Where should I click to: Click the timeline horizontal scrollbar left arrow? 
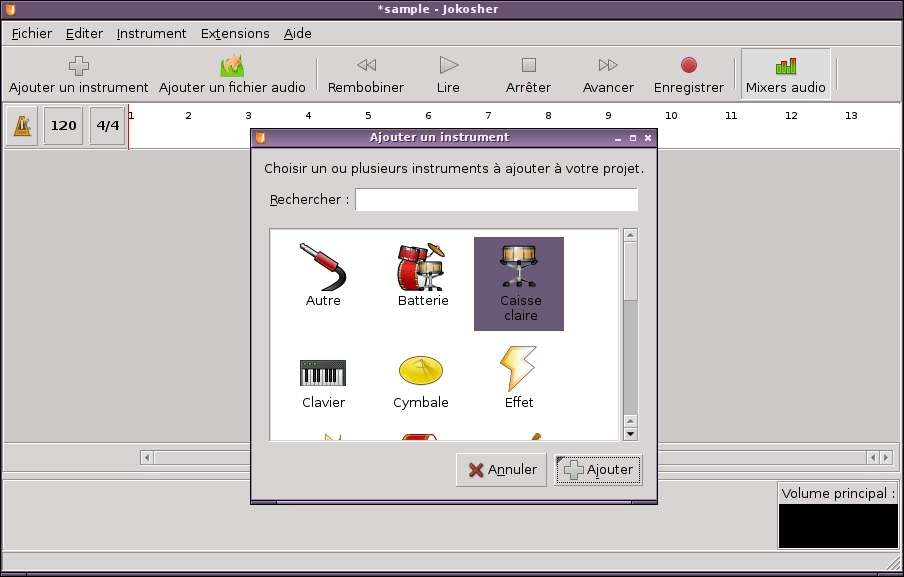pos(146,458)
